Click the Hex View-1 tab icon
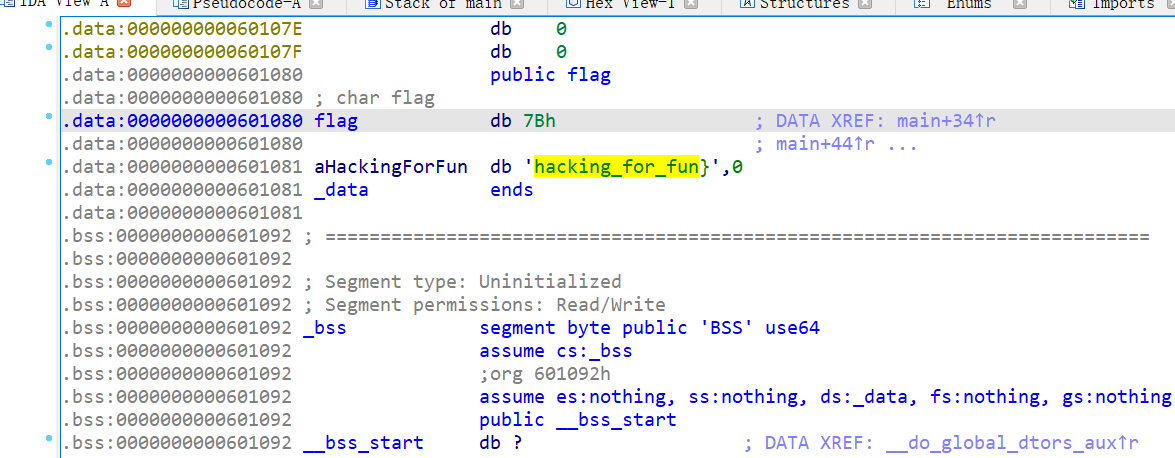 (573, 4)
